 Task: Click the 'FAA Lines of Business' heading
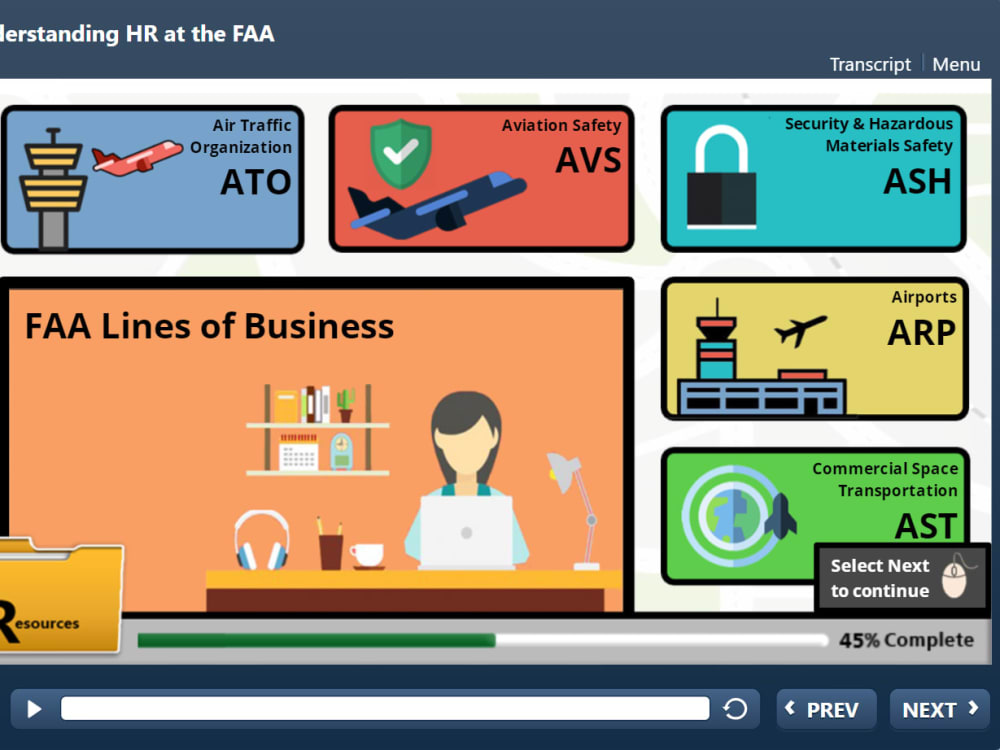209,326
